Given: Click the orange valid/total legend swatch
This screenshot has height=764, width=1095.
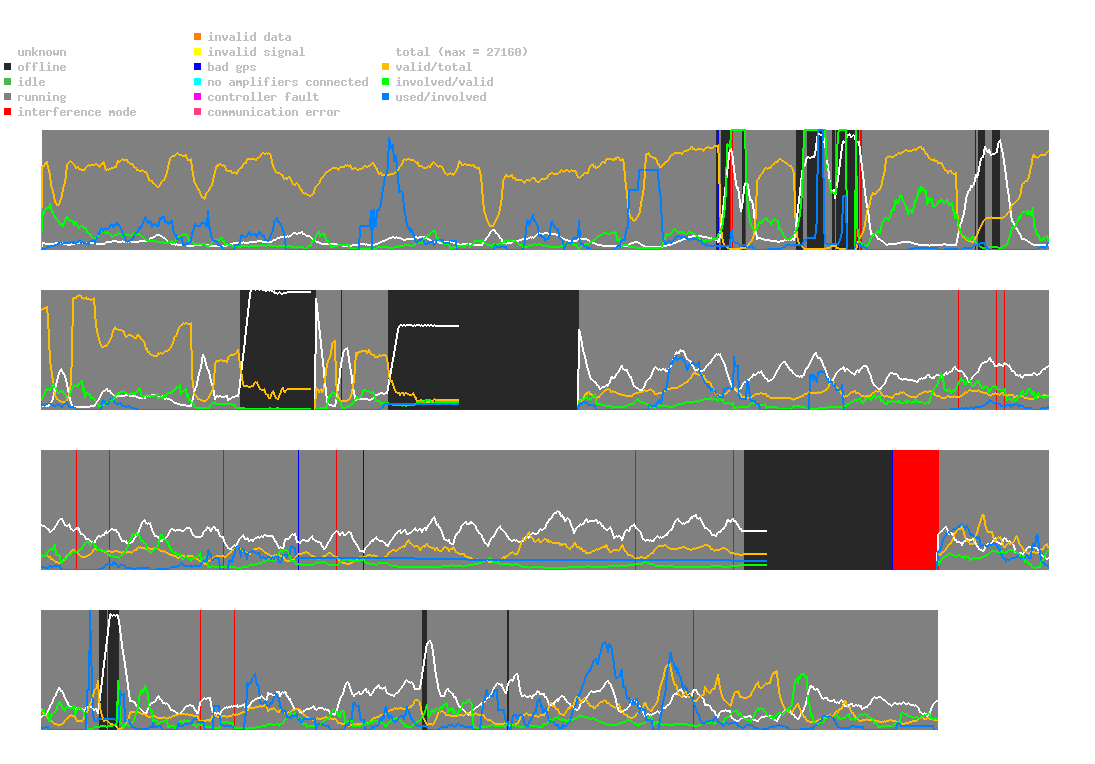Looking at the screenshot, I should (385, 67).
